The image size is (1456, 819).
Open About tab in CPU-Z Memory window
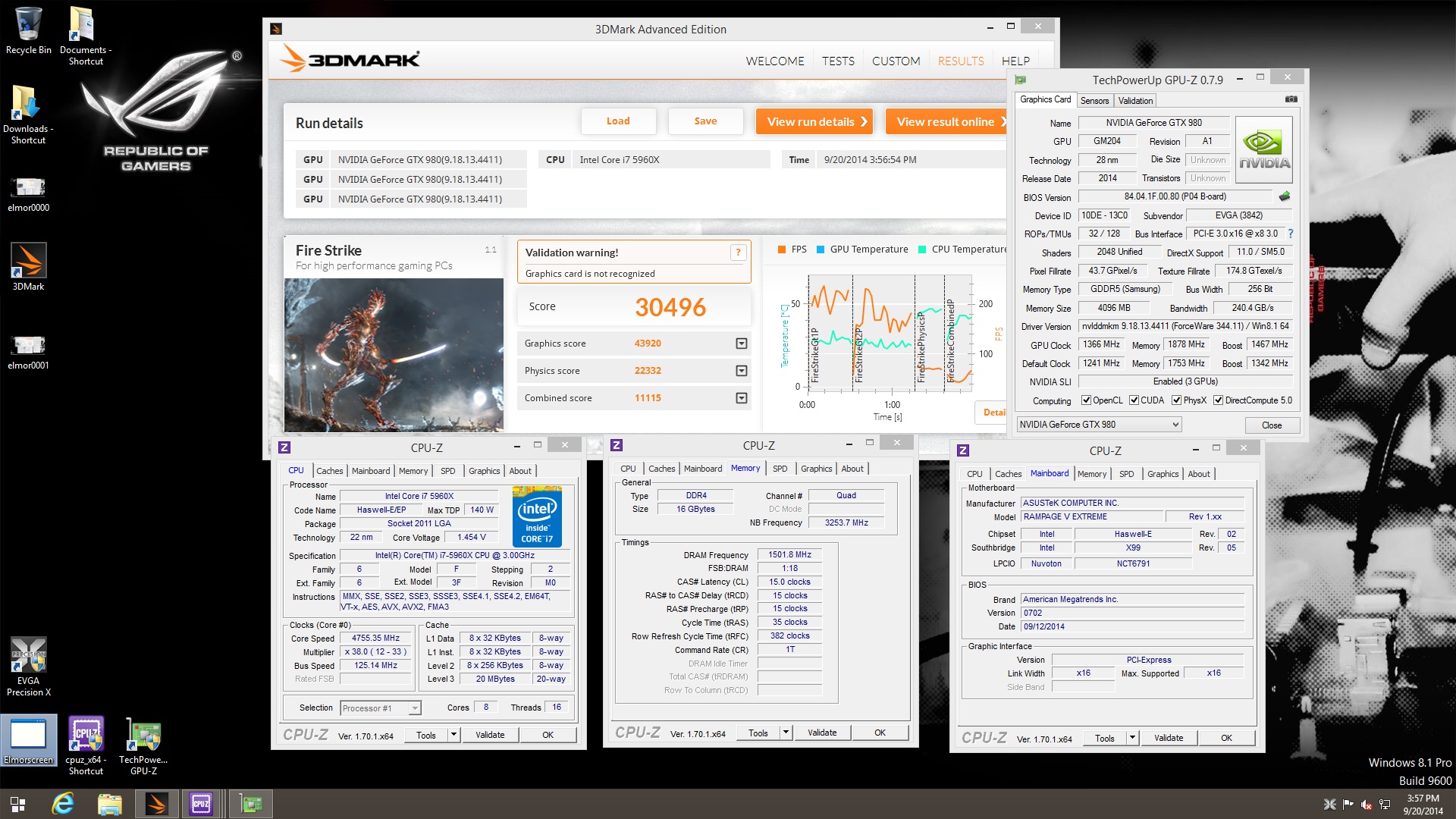pos(852,469)
